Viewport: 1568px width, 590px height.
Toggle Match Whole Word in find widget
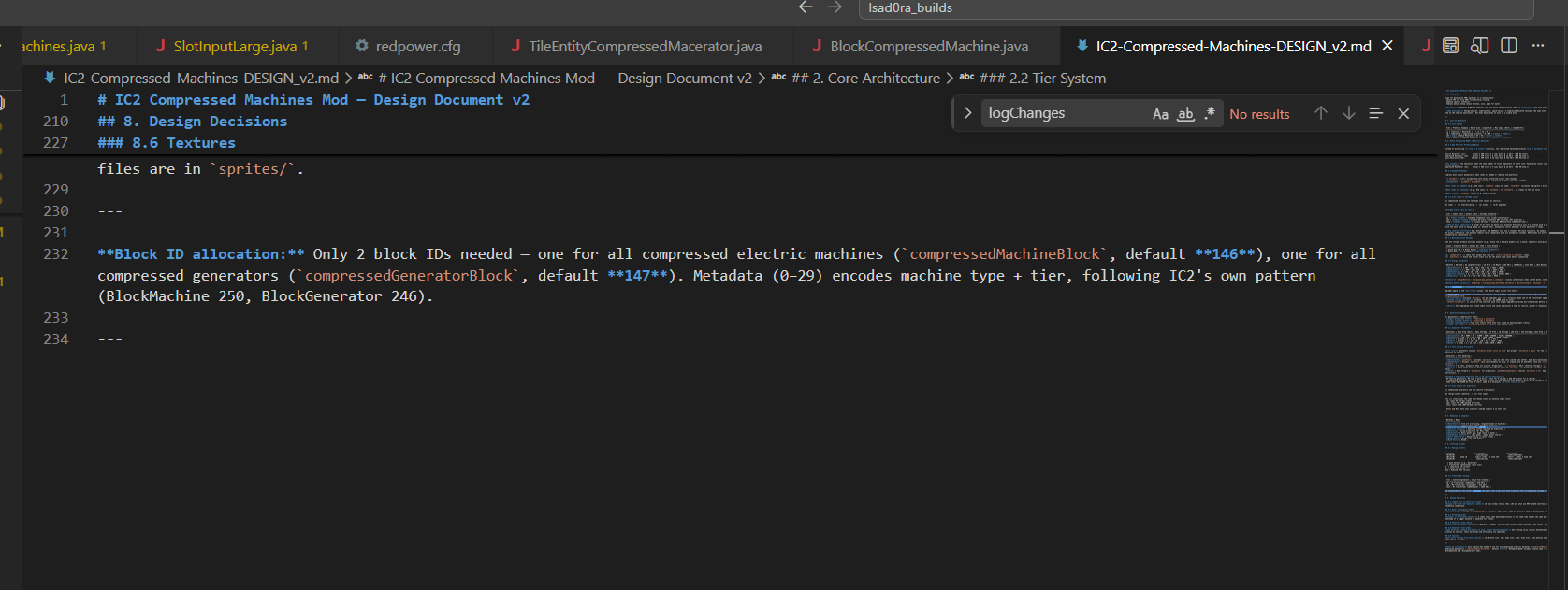[1185, 114]
